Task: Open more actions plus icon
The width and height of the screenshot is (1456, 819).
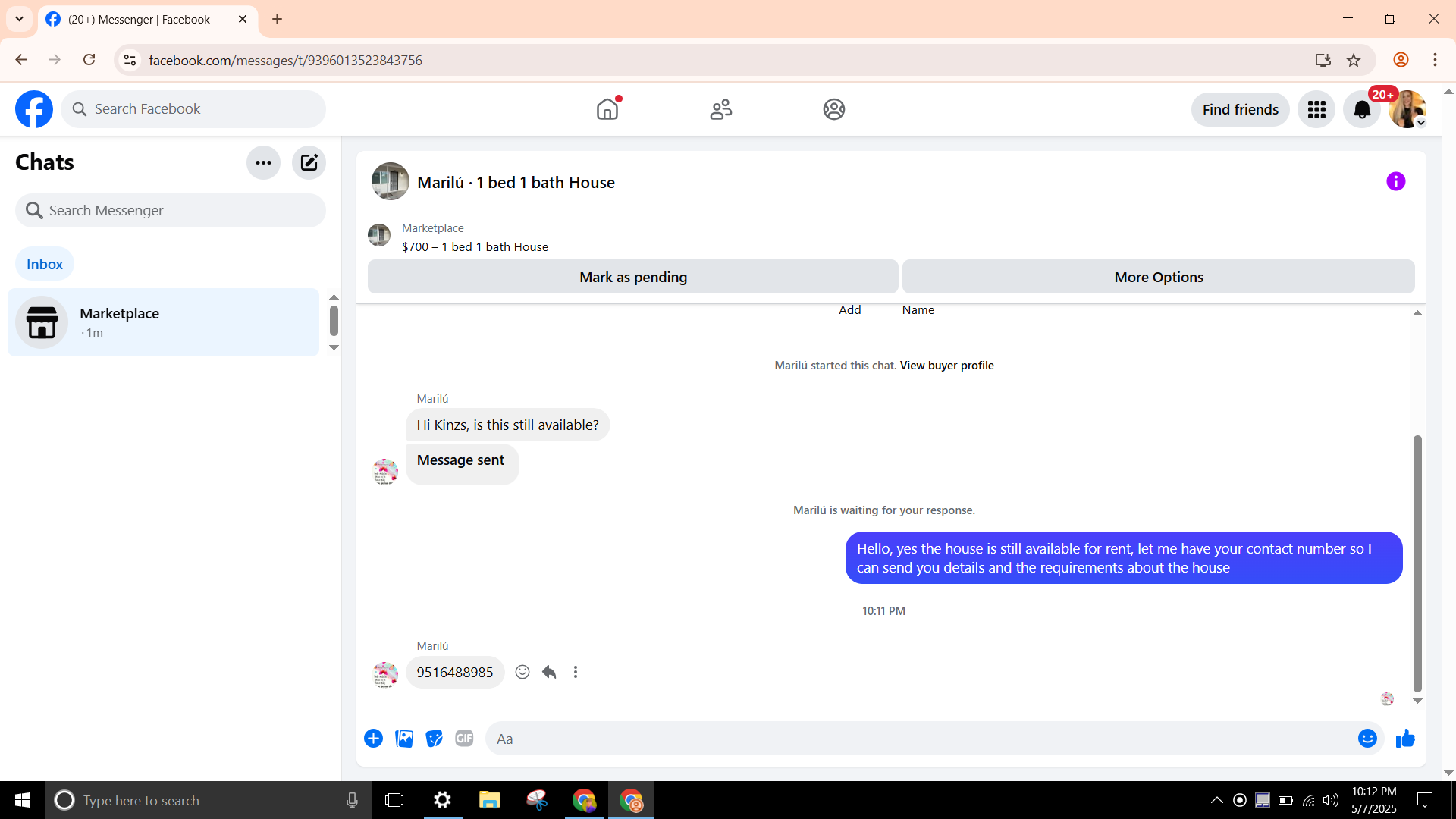Action: point(373,739)
